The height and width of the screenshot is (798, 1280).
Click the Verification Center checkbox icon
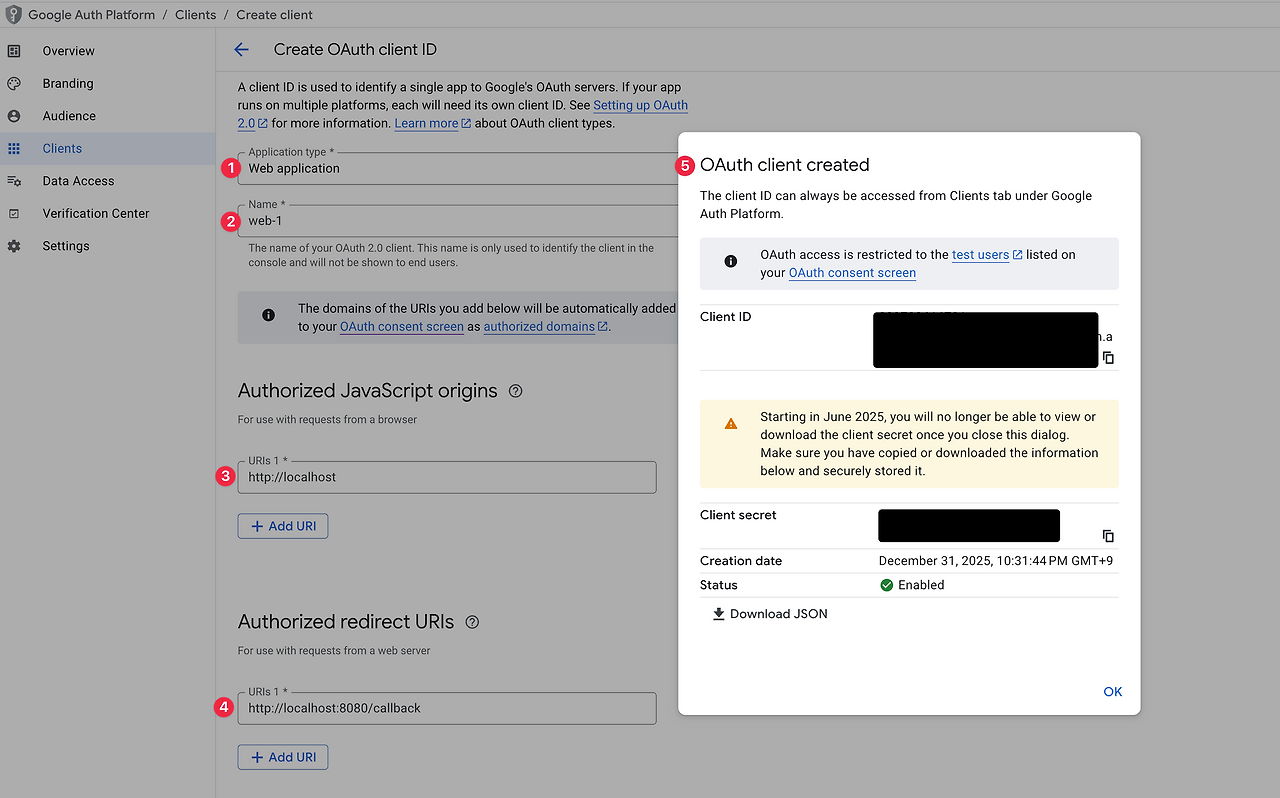tap(14, 214)
